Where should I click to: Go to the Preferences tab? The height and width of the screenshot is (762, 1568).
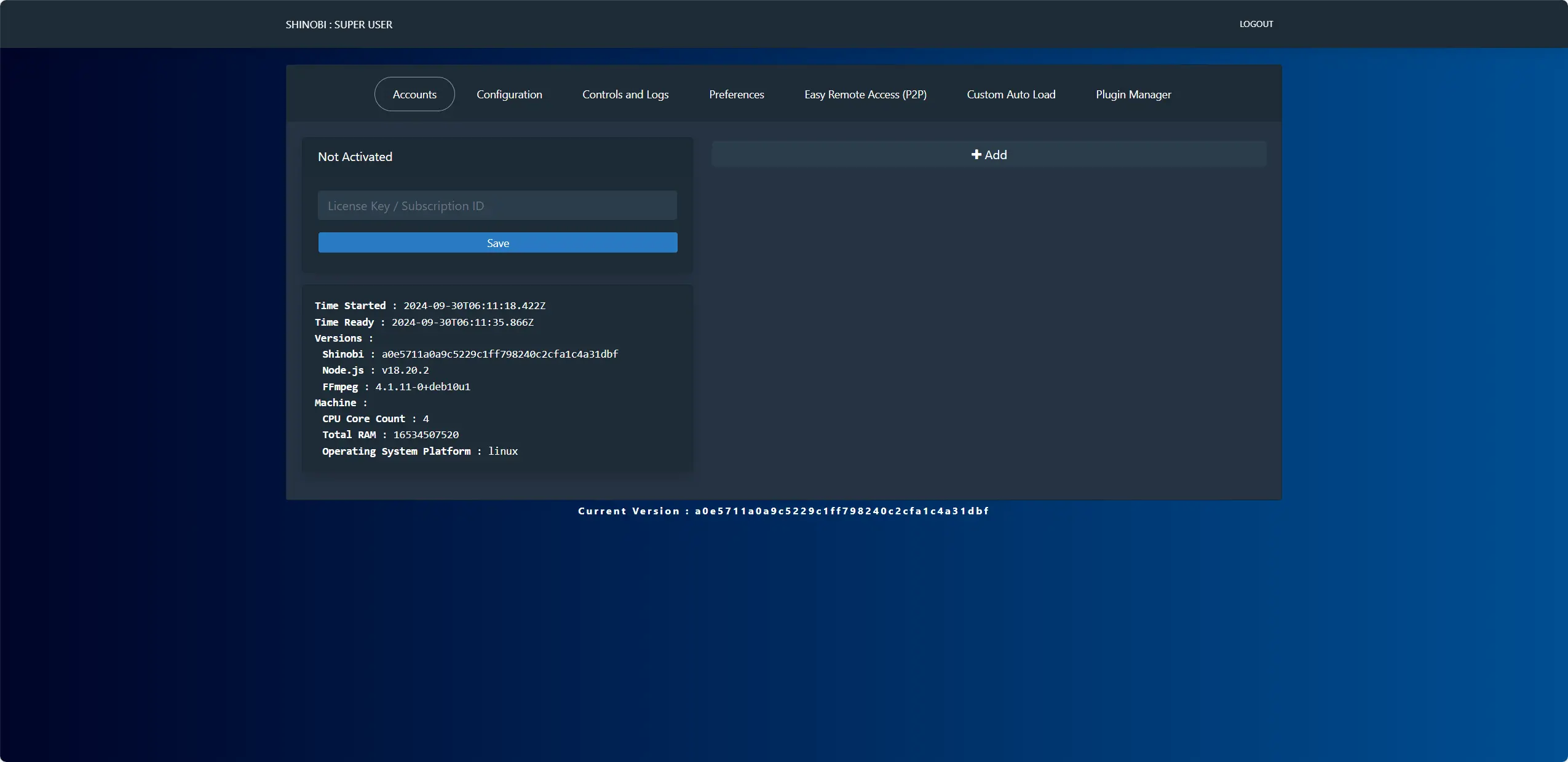click(x=736, y=94)
